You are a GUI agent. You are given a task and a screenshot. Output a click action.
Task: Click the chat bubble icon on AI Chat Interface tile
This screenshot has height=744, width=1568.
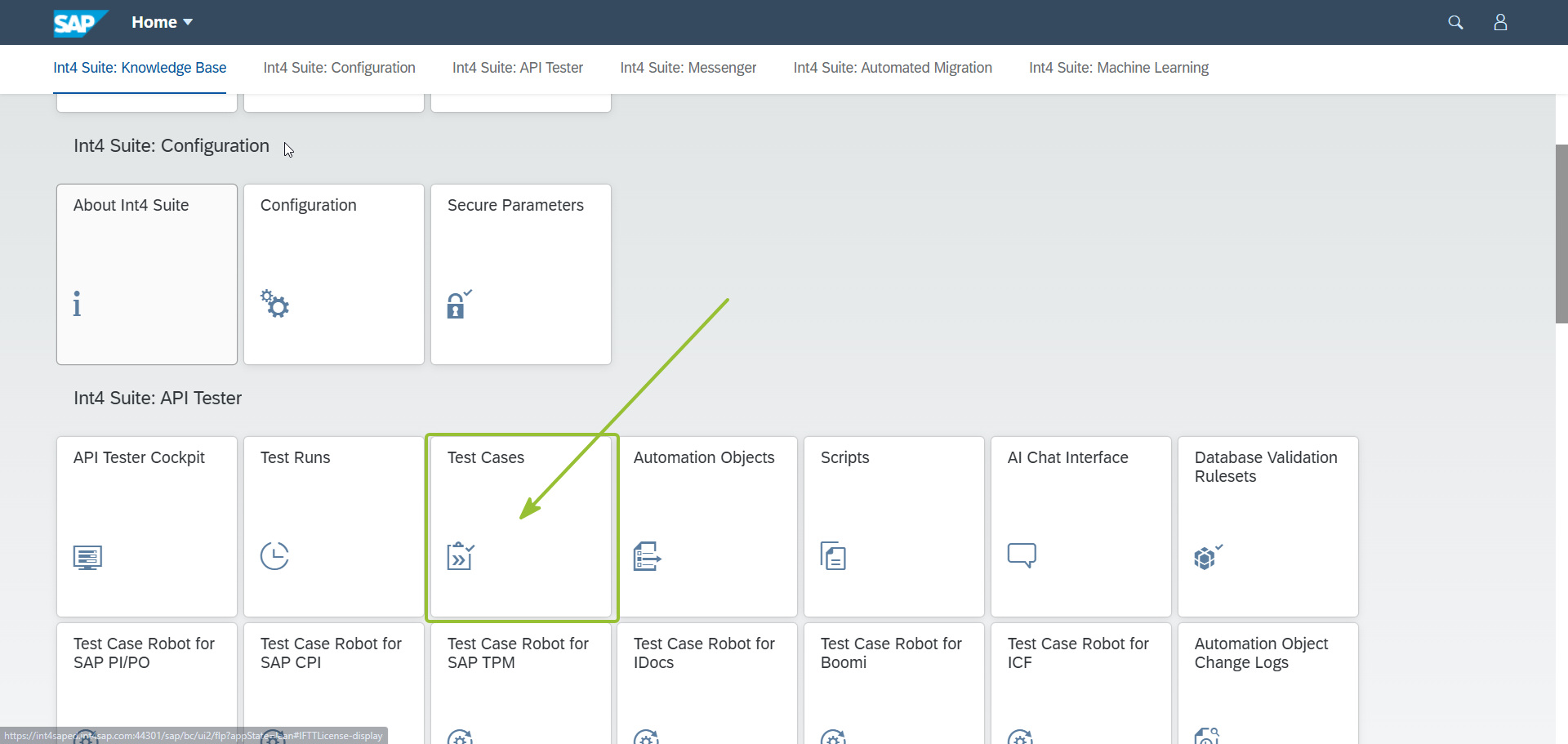[1022, 555]
